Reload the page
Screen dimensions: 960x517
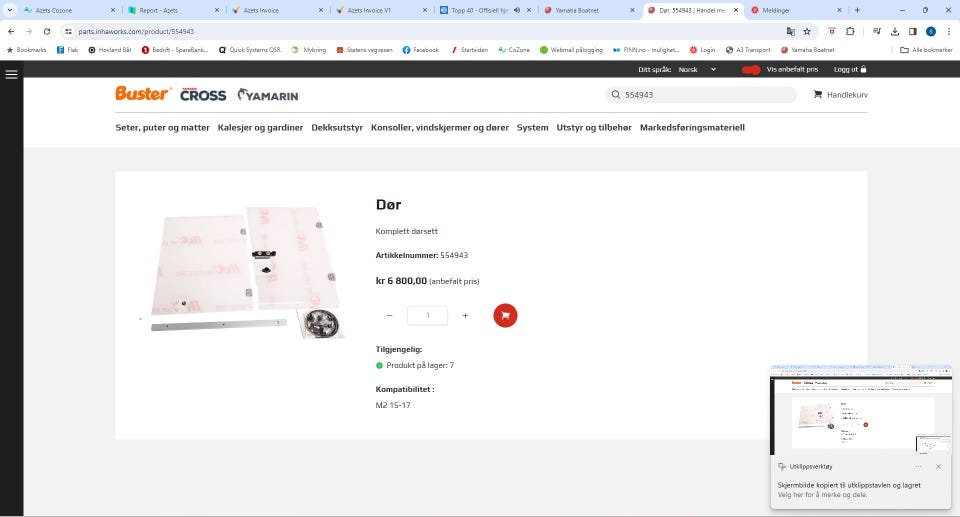coord(47,31)
